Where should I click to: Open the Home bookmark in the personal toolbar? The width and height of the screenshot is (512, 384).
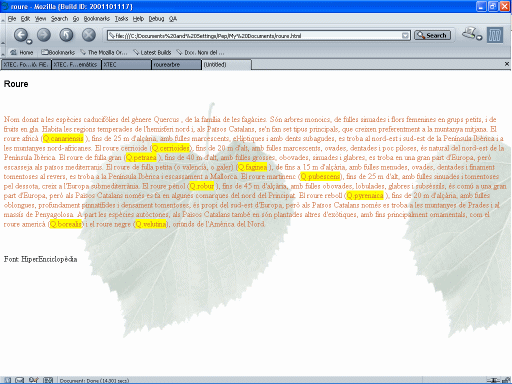pos(22,53)
